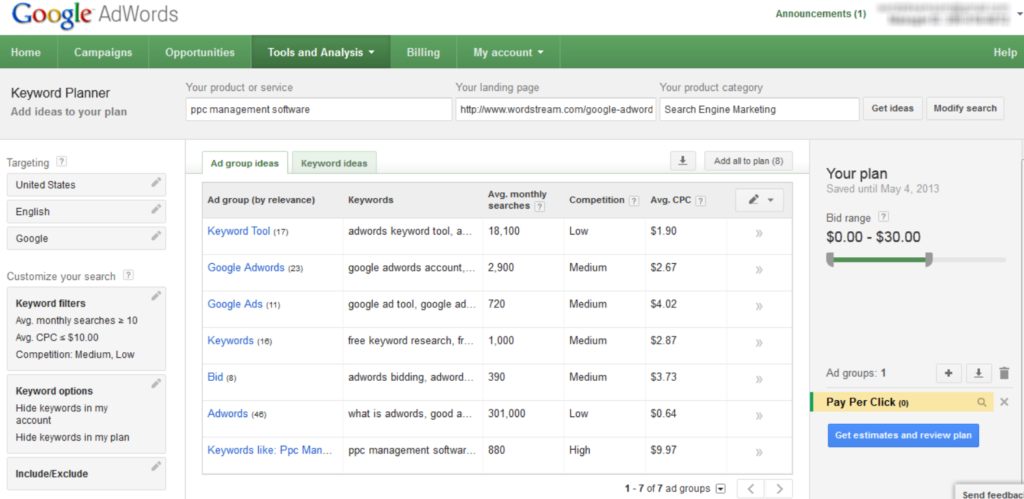This screenshot has height=499, width=1024.
Task: Open Opportunities tab
Action: pyautogui.click(x=200, y=52)
